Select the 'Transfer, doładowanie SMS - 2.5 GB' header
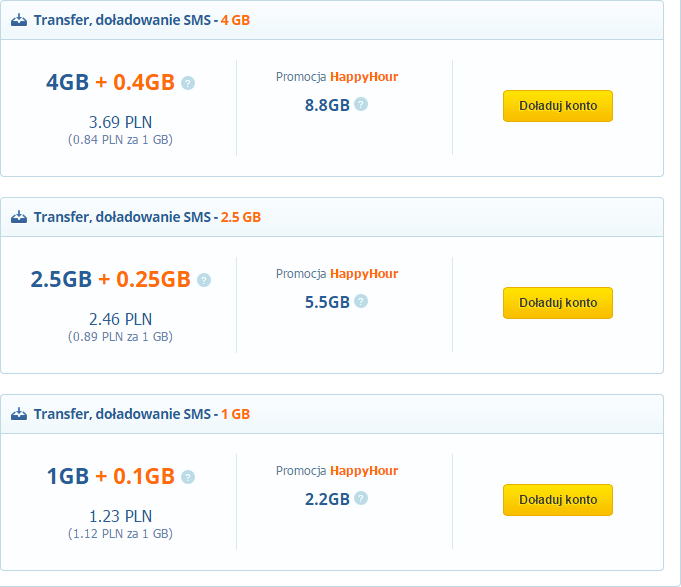This screenshot has height=587, width=681. point(147,217)
